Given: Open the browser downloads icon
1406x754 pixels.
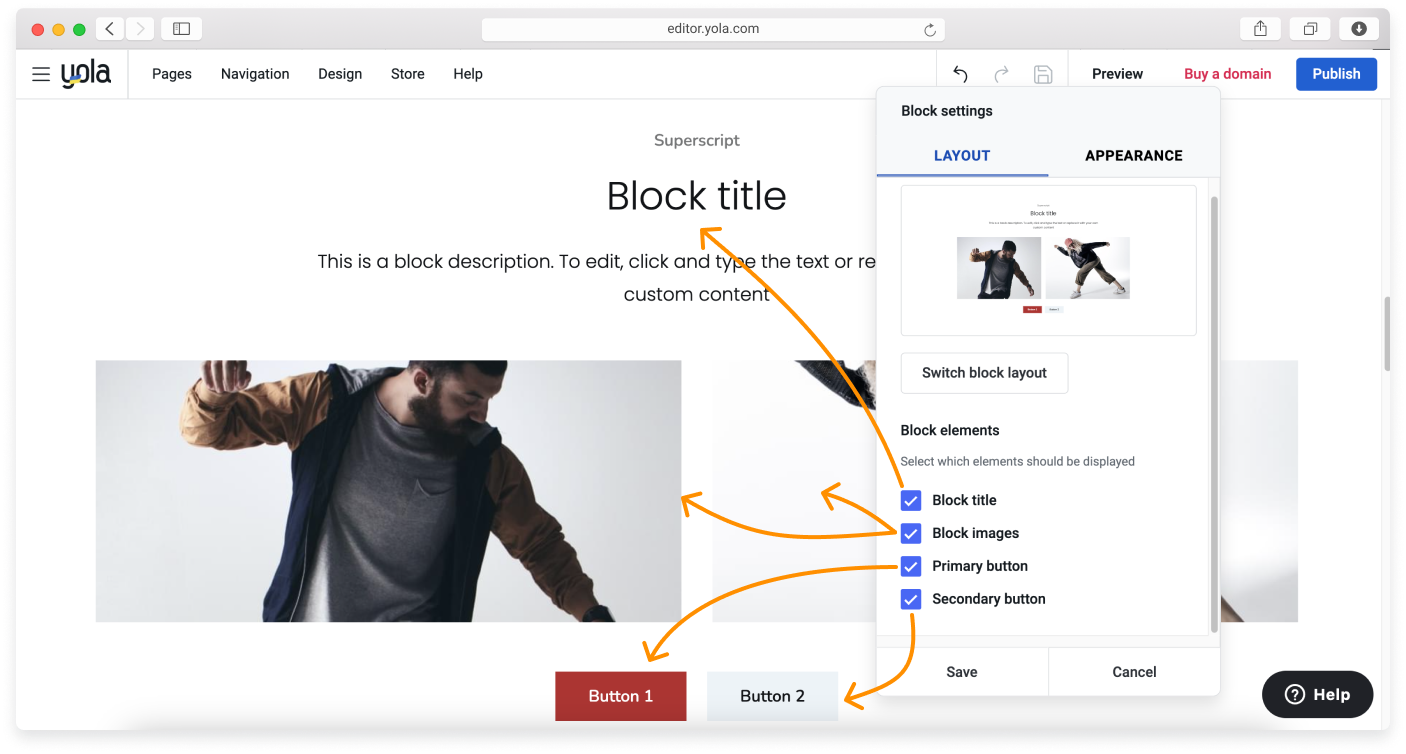Looking at the screenshot, I should pos(1359,28).
